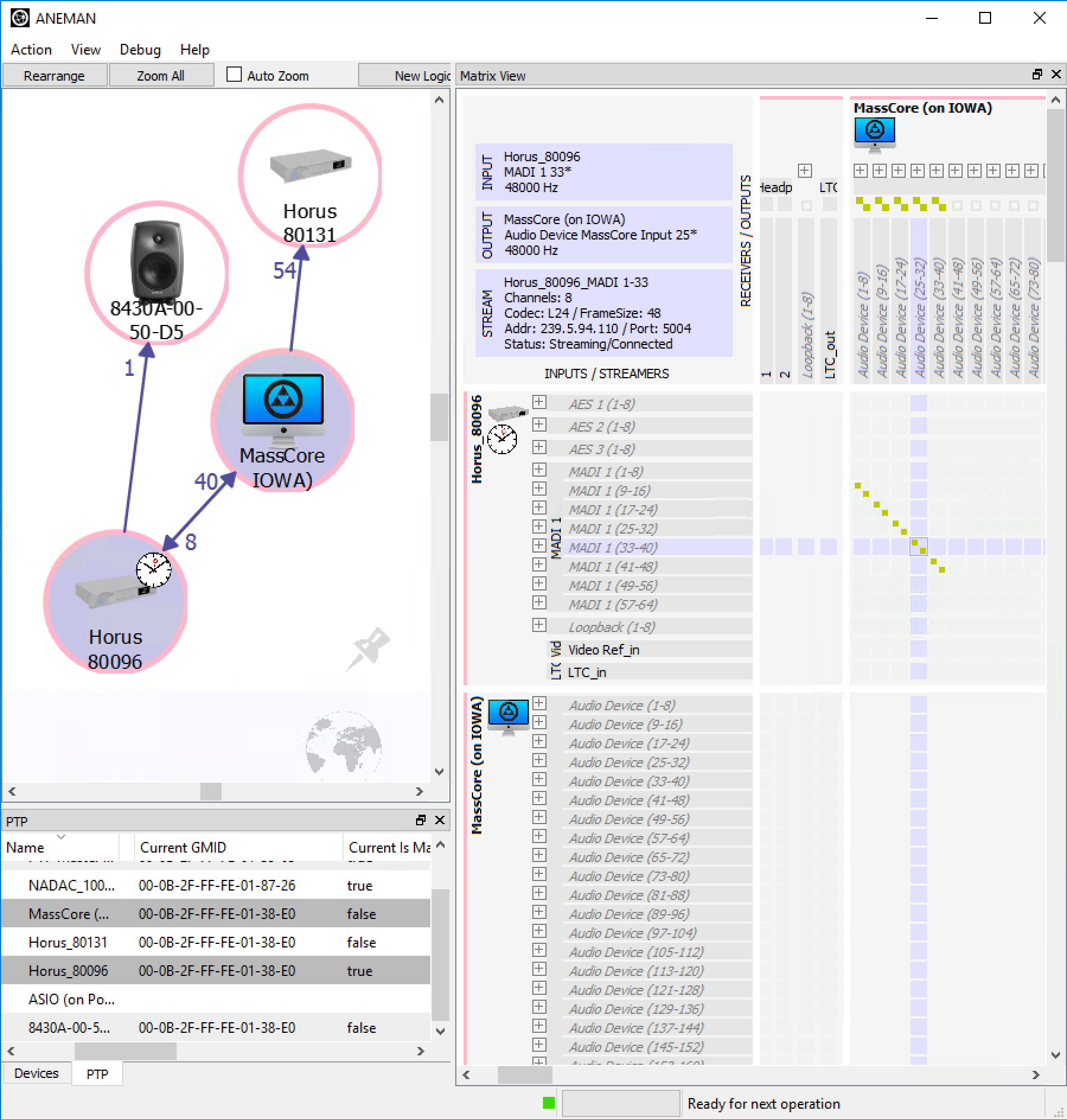Viewport: 1067px width, 1120px height.
Task: Click the down arrow of the PTP table scrollbar
Action: coord(440,1031)
